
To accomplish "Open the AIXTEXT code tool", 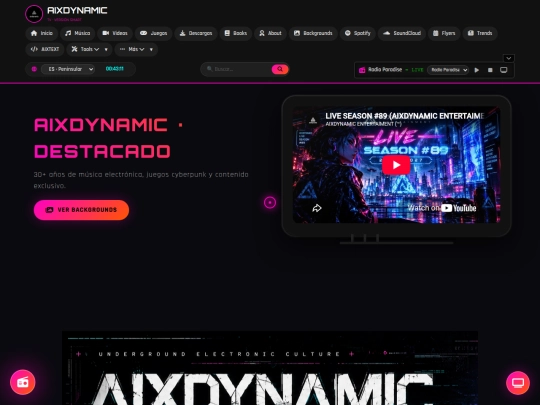I will [x=45, y=49].
